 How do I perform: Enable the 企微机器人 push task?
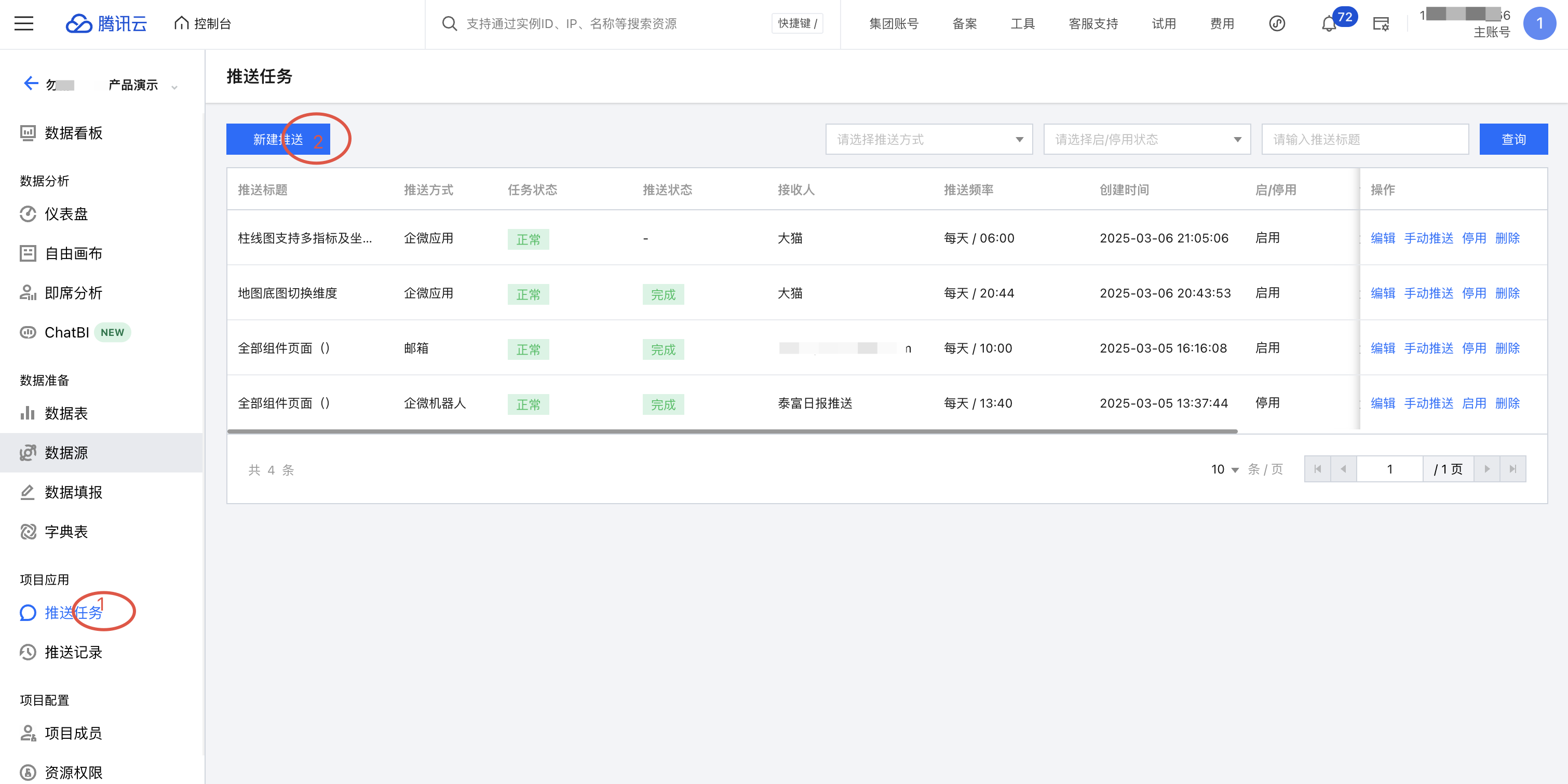(1473, 403)
